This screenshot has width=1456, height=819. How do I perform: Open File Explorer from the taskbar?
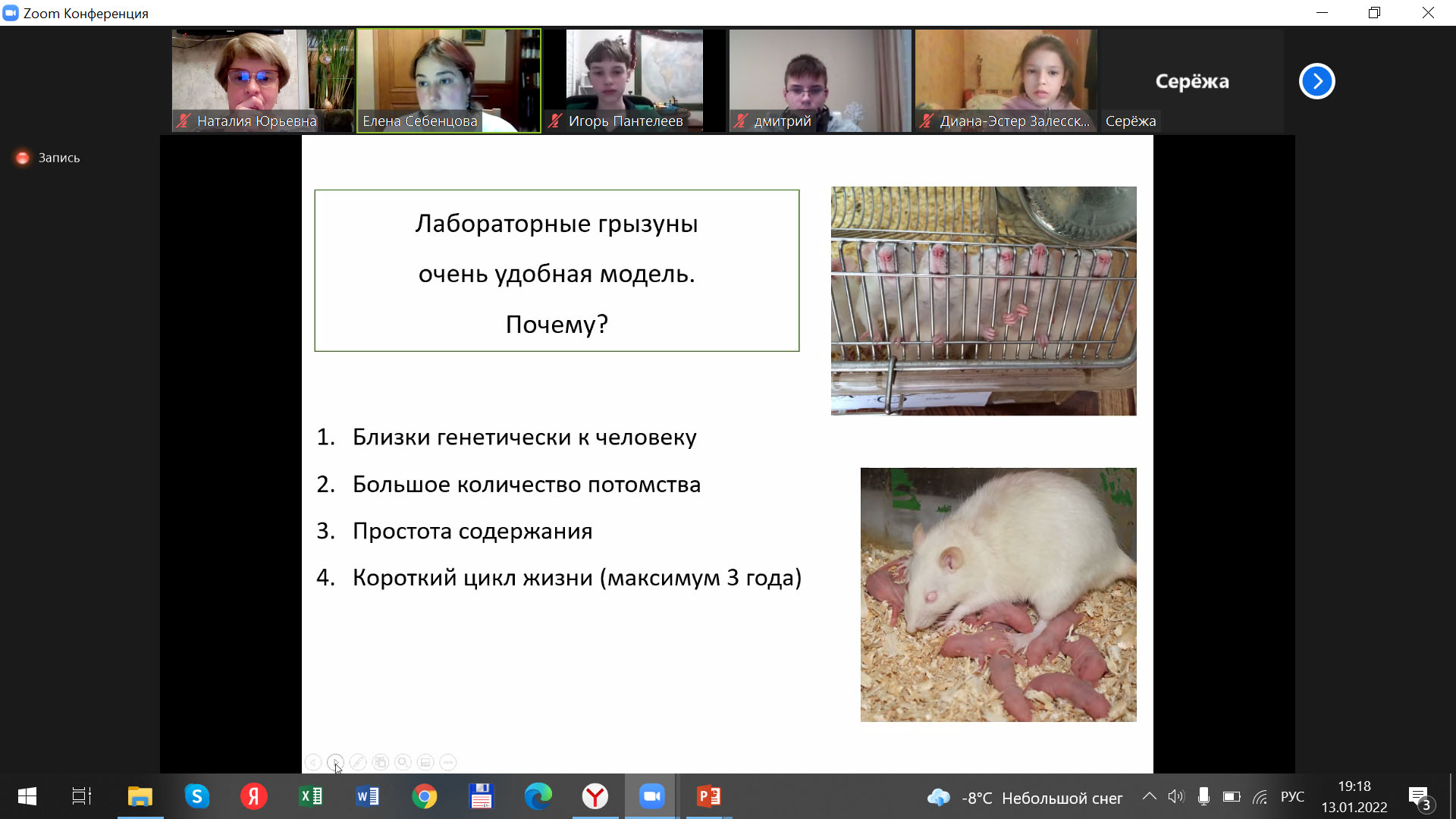pyautogui.click(x=140, y=796)
